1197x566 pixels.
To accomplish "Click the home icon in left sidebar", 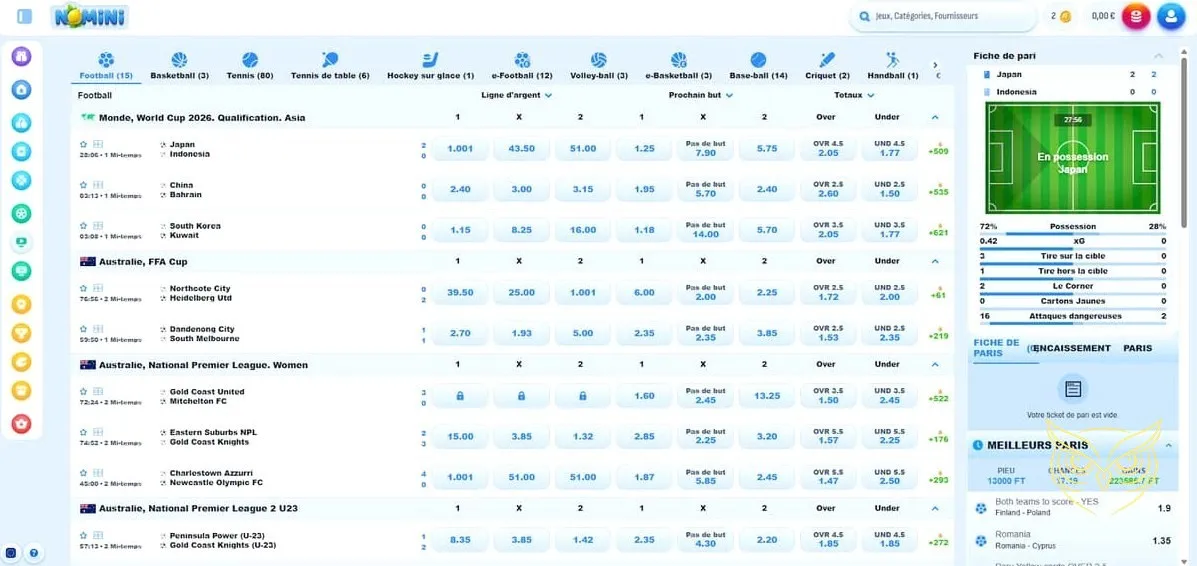I will click(21, 89).
